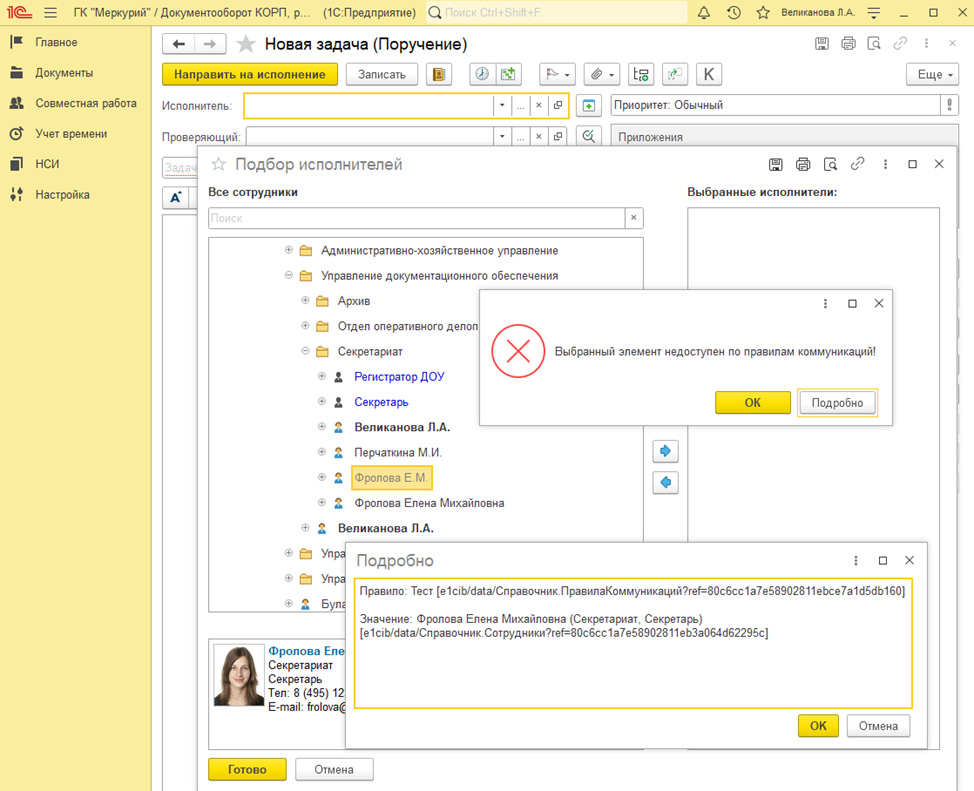Expand the Архив folder node
This screenshot has height=791, width=974.
[x=306, y=300]
